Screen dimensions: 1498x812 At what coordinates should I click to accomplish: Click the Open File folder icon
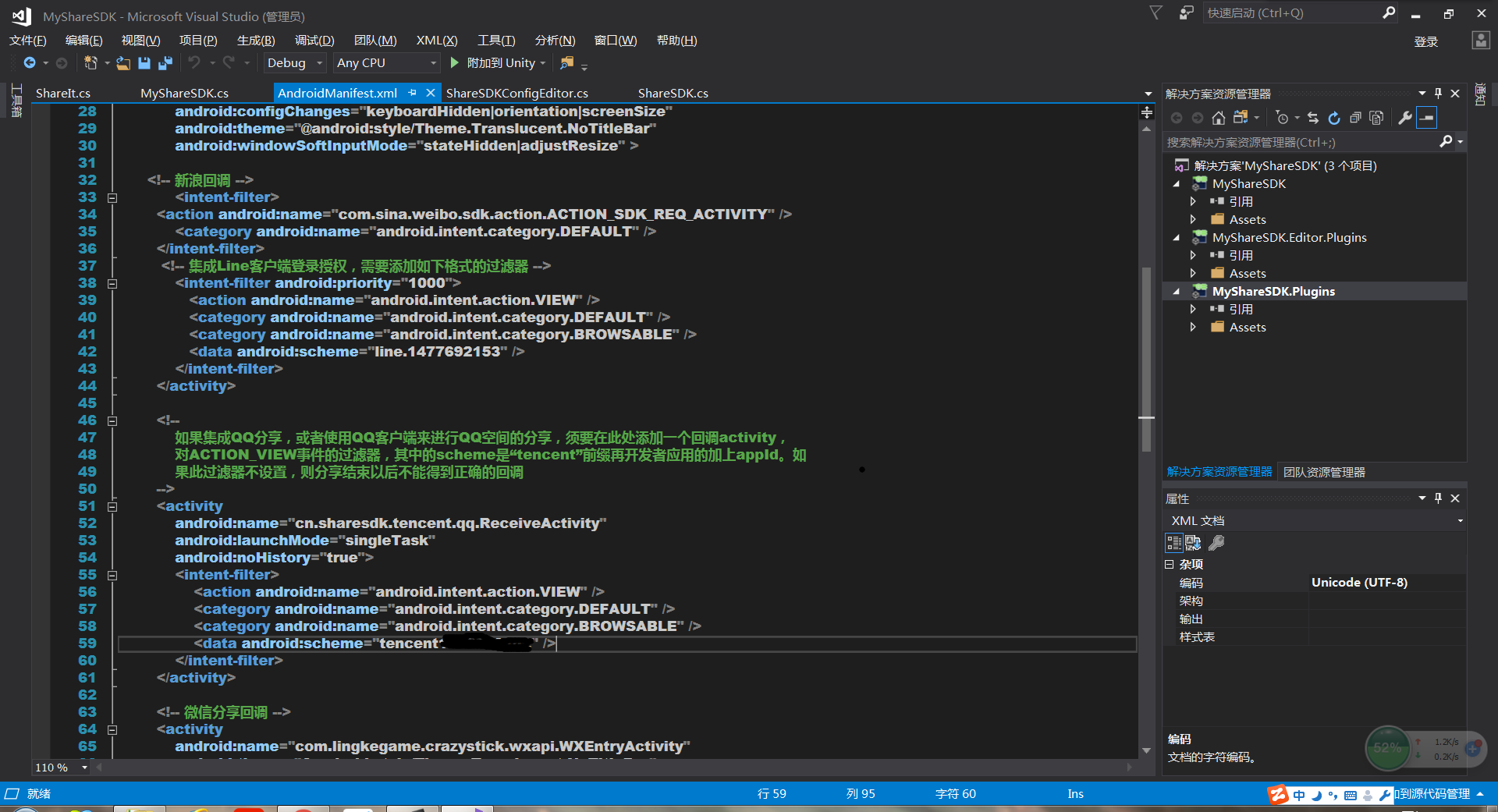(123, 63)
